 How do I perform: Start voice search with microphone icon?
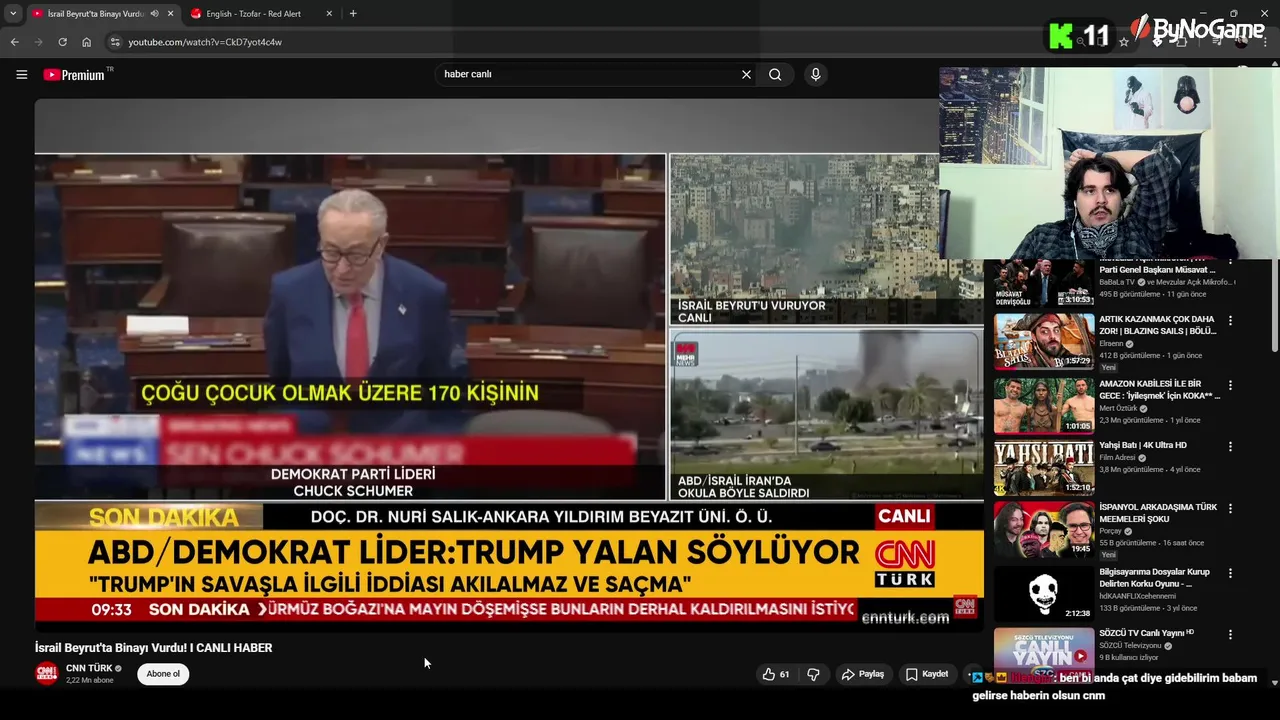point(815,74)
